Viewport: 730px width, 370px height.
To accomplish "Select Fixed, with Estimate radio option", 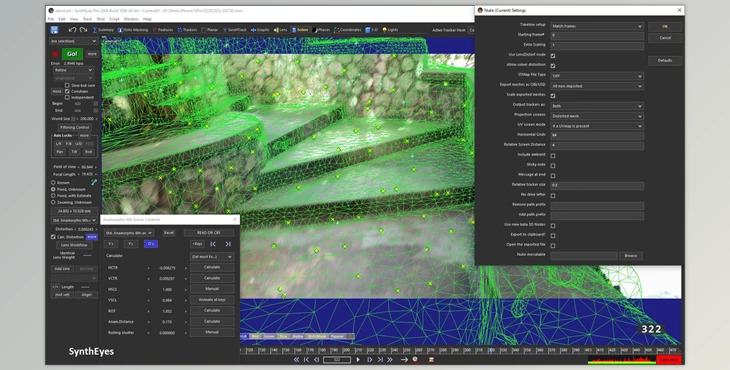I will [x=53, y=196].
